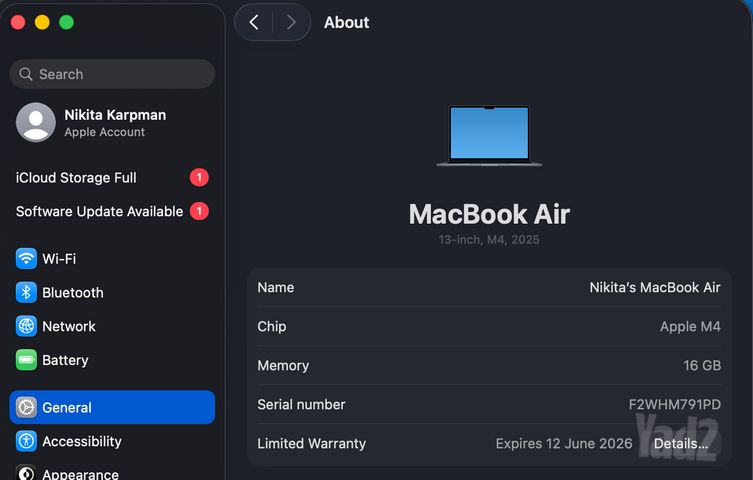Image resolution: width=753 pixels, height=480 pixels.
Task: Select Accessibility in the sidebar
Action: (x=112, y=441)
